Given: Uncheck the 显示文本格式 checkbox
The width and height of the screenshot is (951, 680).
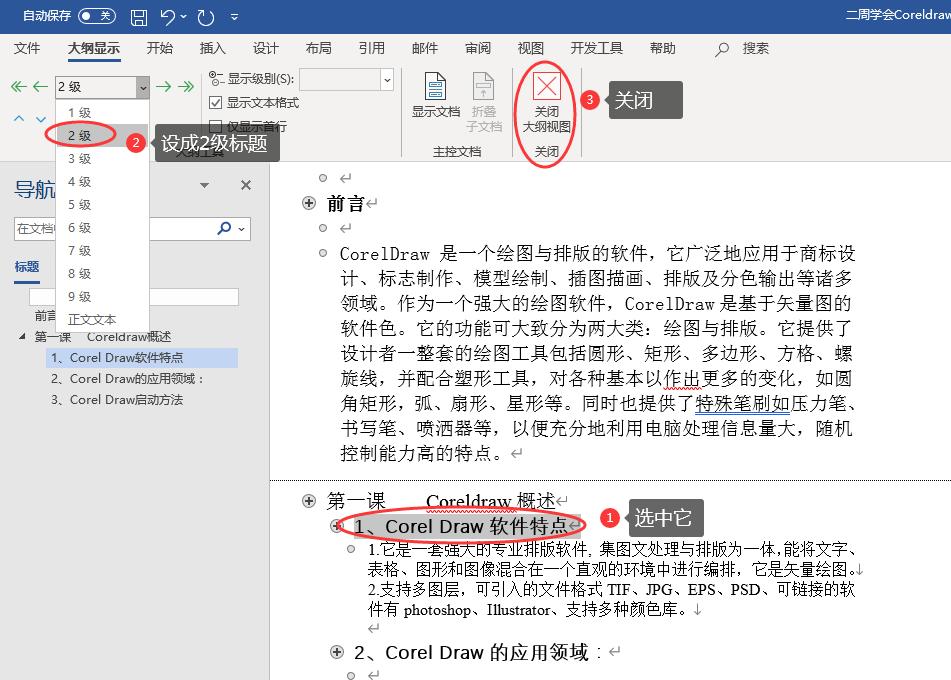Looking at the screenshot, I should coord(217,102).
